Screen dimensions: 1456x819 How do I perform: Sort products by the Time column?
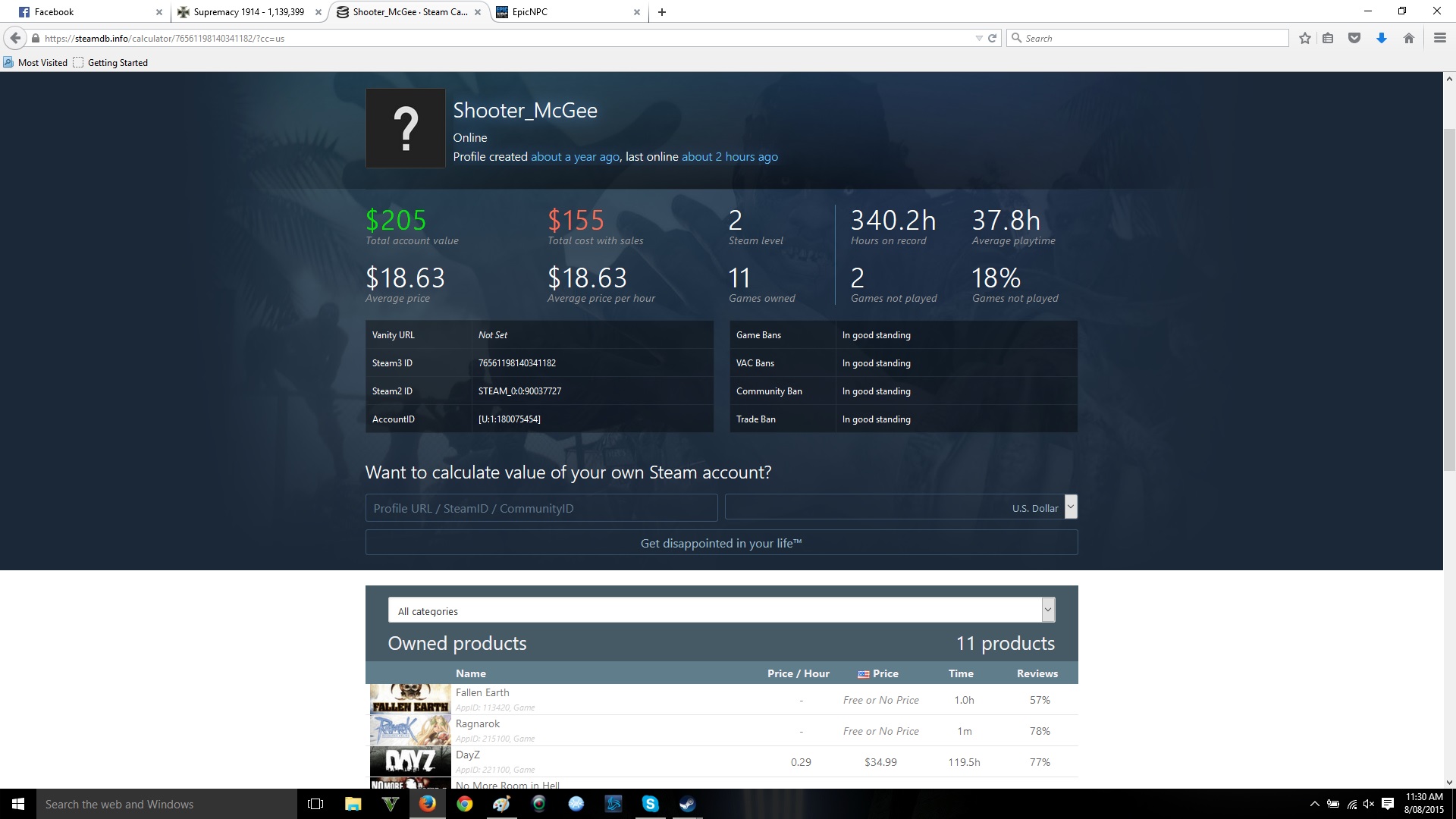tap(961, 673)
